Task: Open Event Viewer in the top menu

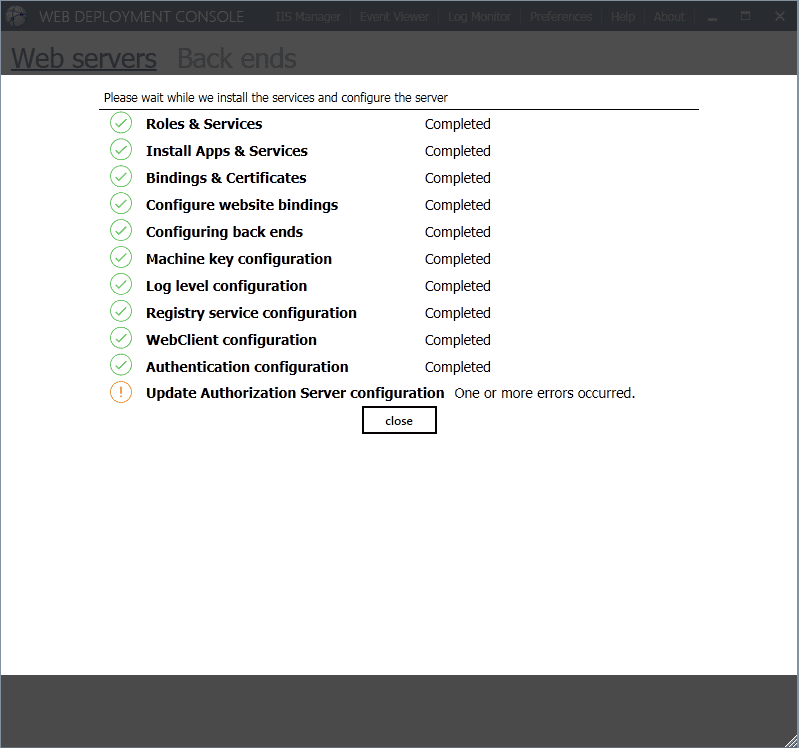Action: pyautogui.click(x=394, y=17)
